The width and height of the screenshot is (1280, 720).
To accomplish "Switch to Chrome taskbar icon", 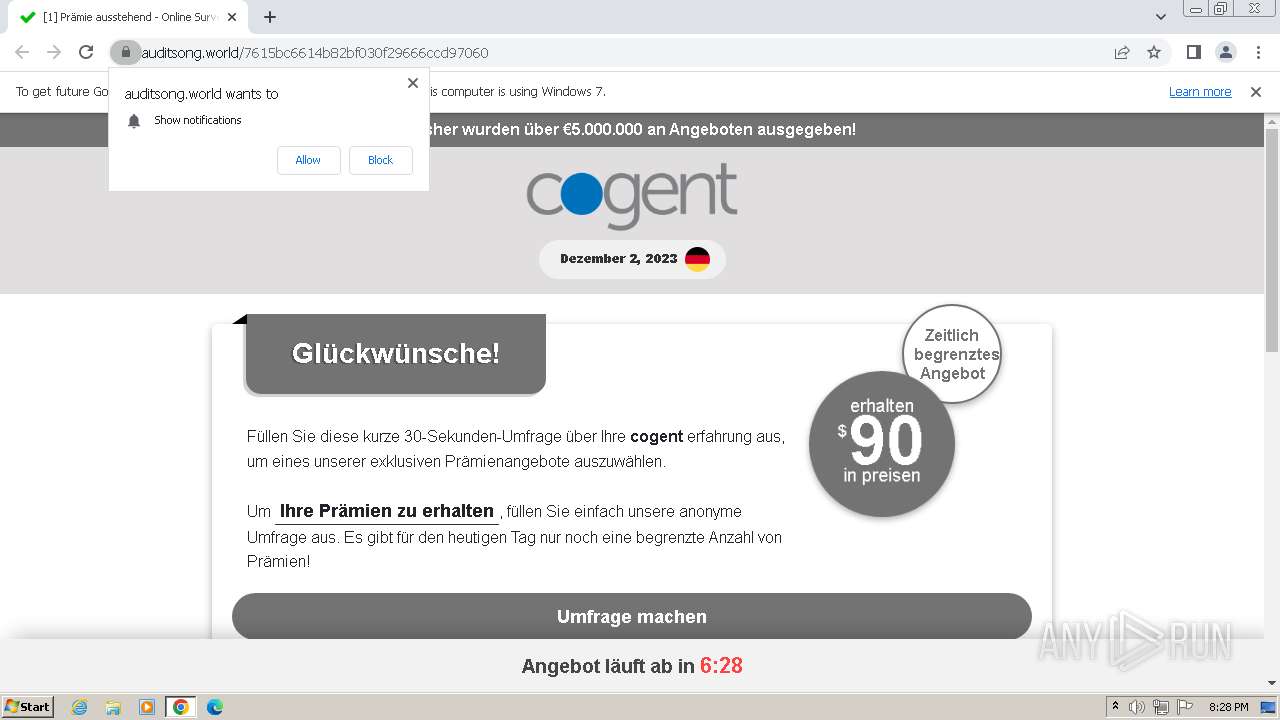I will [181, 707].
